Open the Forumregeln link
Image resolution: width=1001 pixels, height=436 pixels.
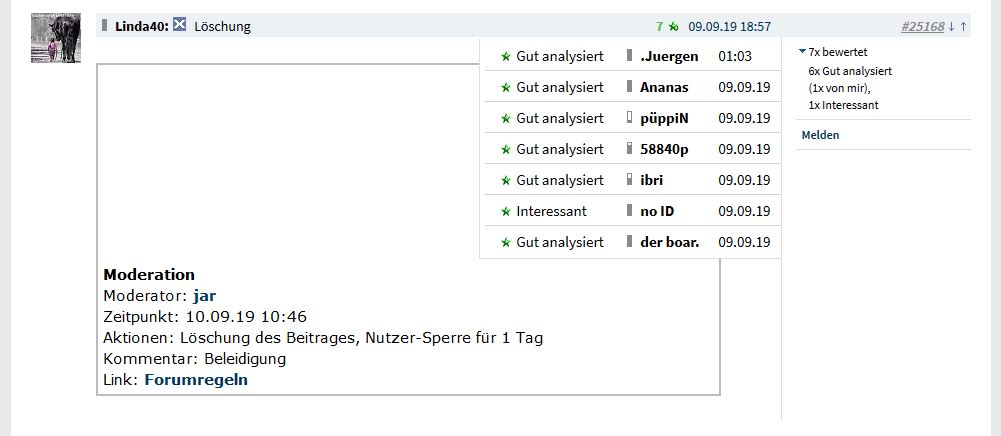(x=196, y=380)
